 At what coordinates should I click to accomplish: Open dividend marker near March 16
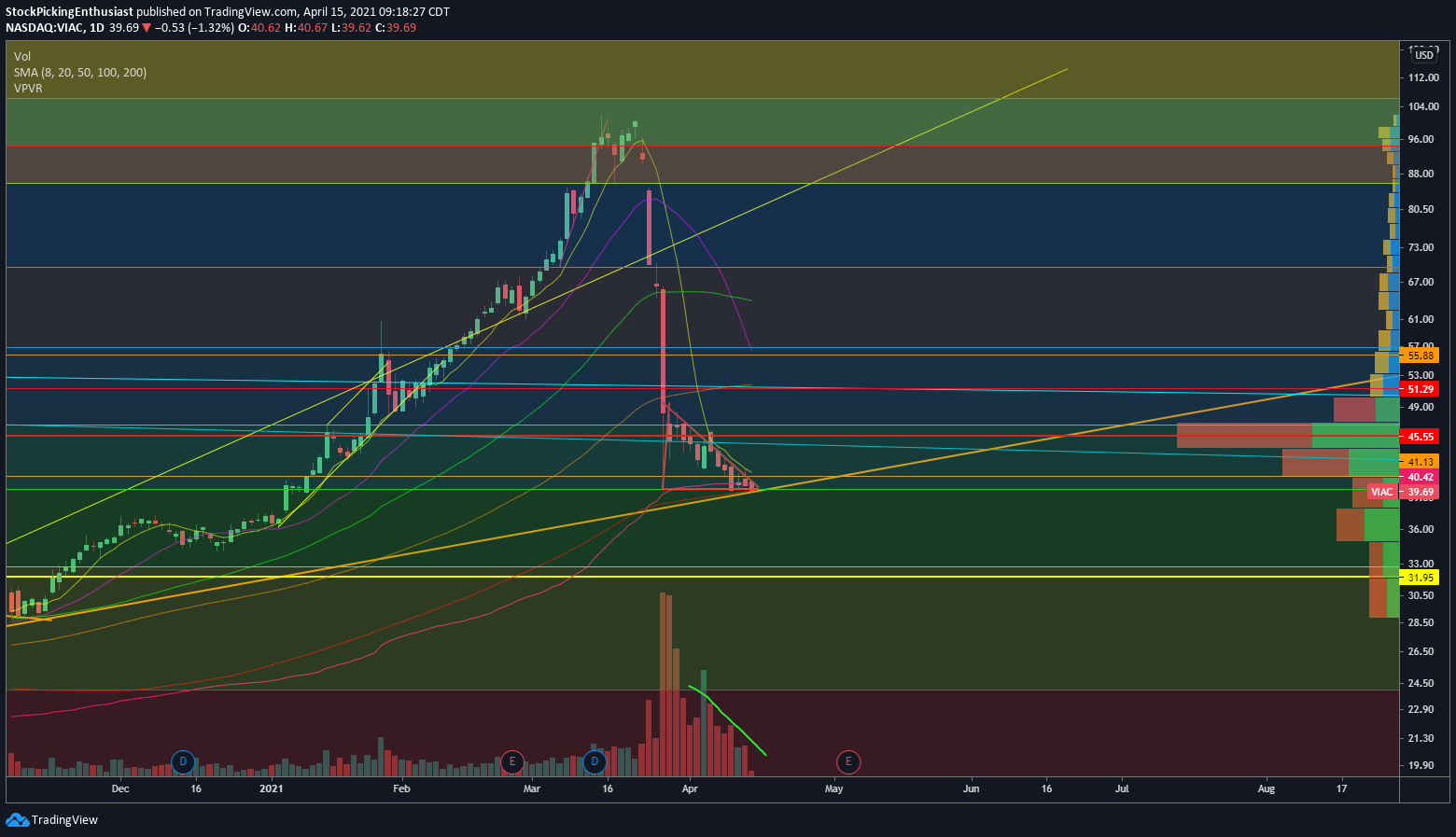594,761
